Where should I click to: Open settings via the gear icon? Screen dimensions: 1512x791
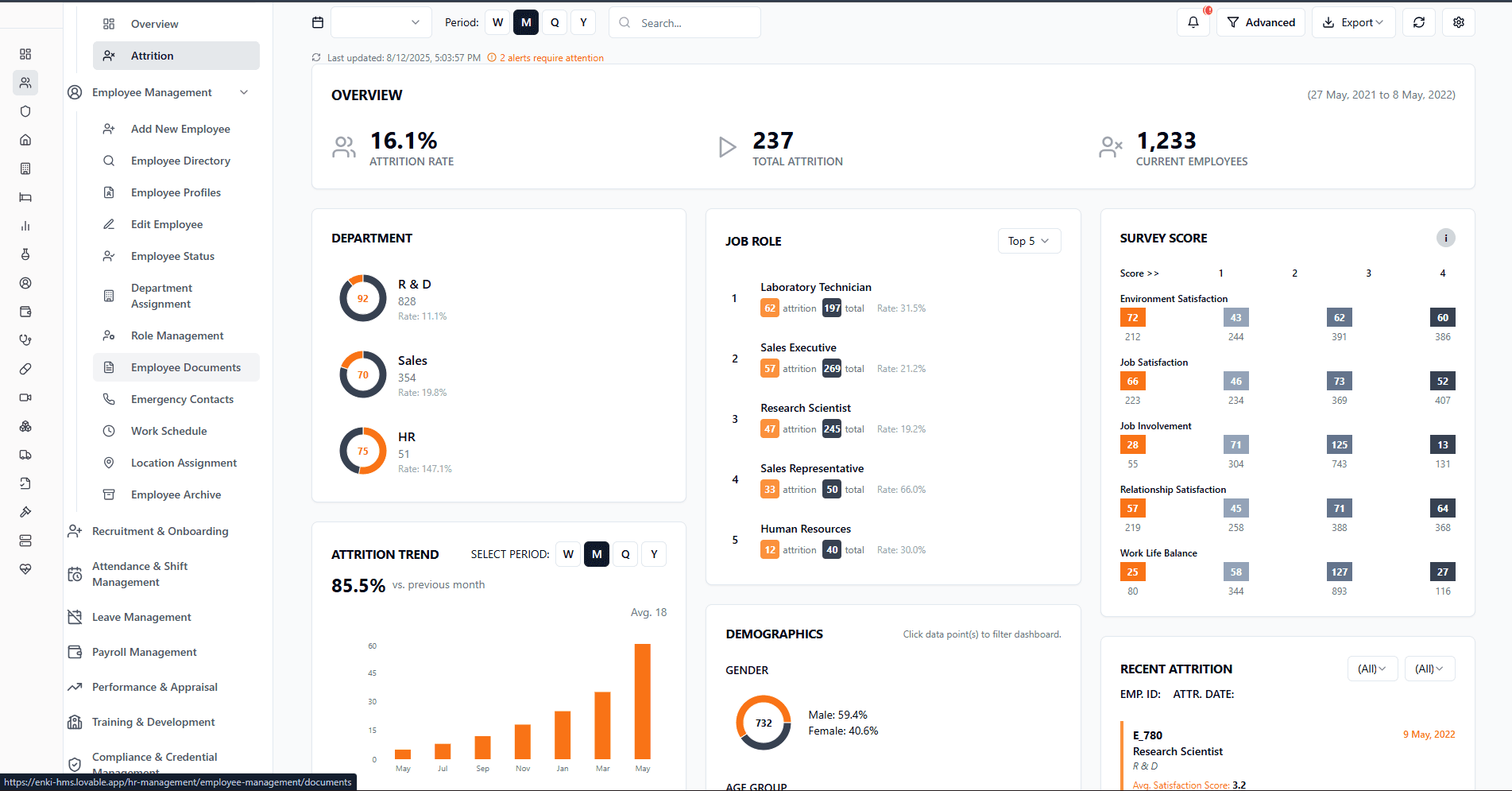coord(1459,23)
